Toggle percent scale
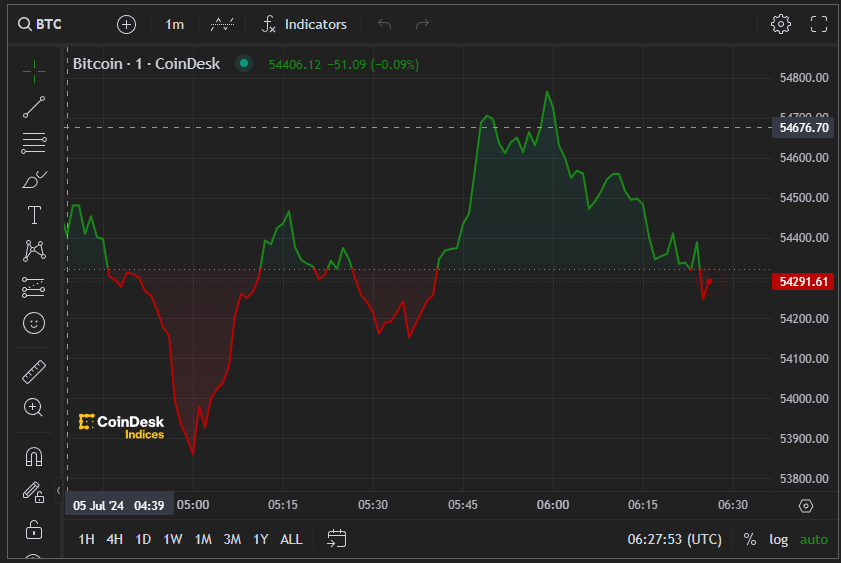 tap(750, 539)
